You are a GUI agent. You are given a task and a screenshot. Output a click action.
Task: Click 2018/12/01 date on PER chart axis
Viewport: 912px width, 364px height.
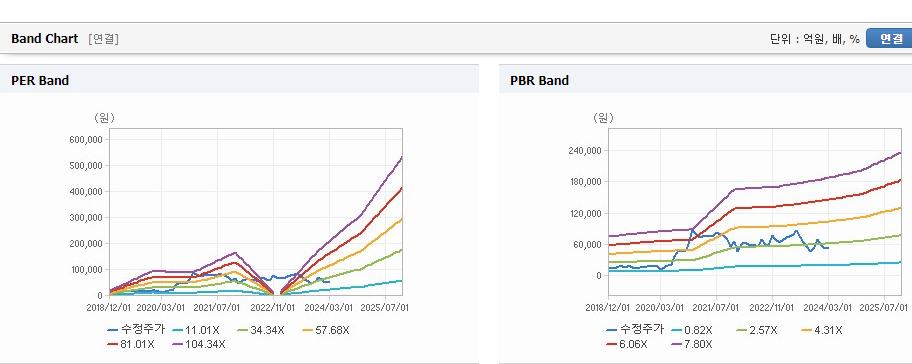[x=110, y=307]
